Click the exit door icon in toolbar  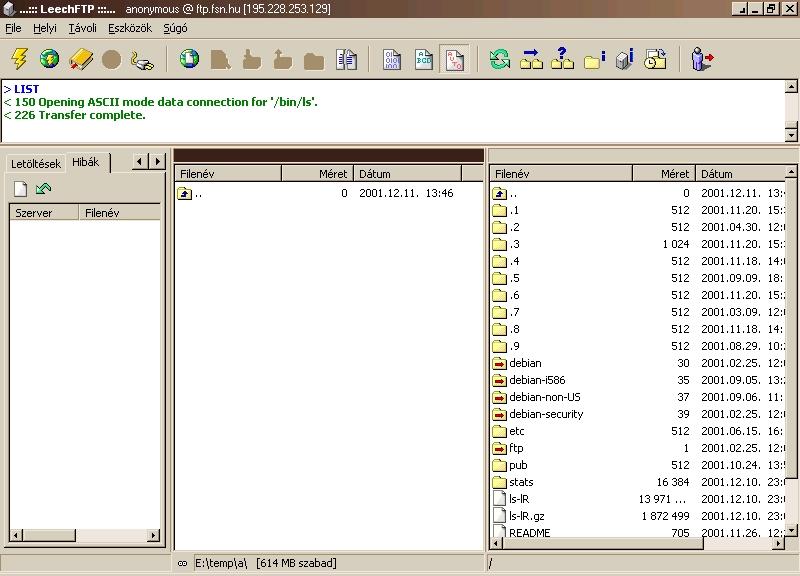702,60
